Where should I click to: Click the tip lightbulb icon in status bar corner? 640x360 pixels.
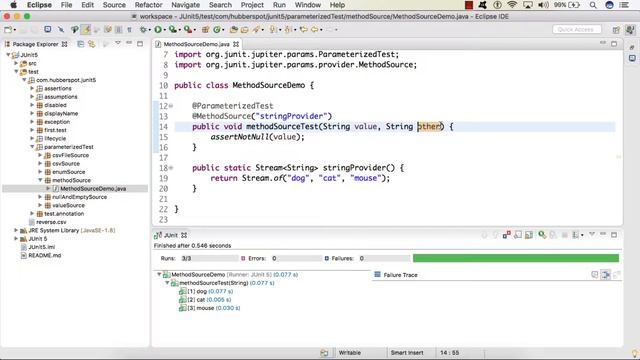point(635,353)
